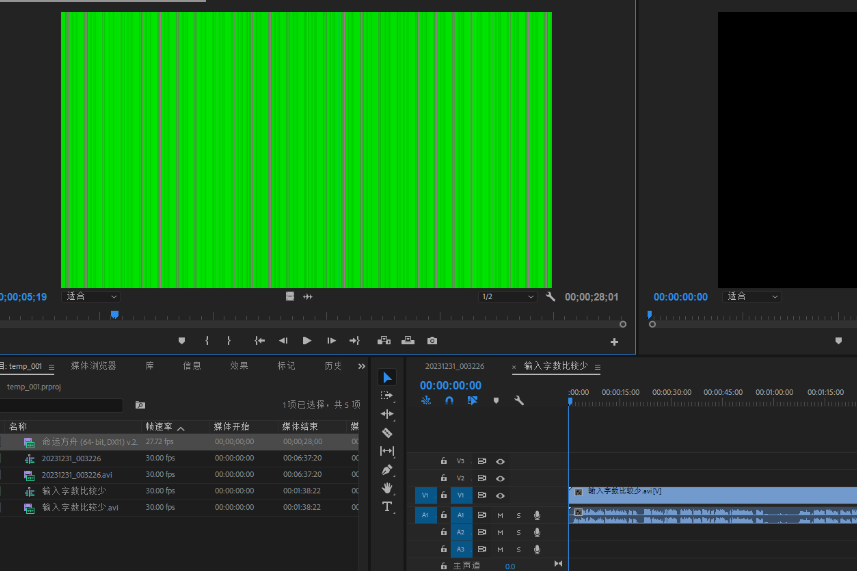This screenshot has height=571, width=857.
Task: Switch to the 媒体浏览器 tab
Action: click(x=93, y=366)
